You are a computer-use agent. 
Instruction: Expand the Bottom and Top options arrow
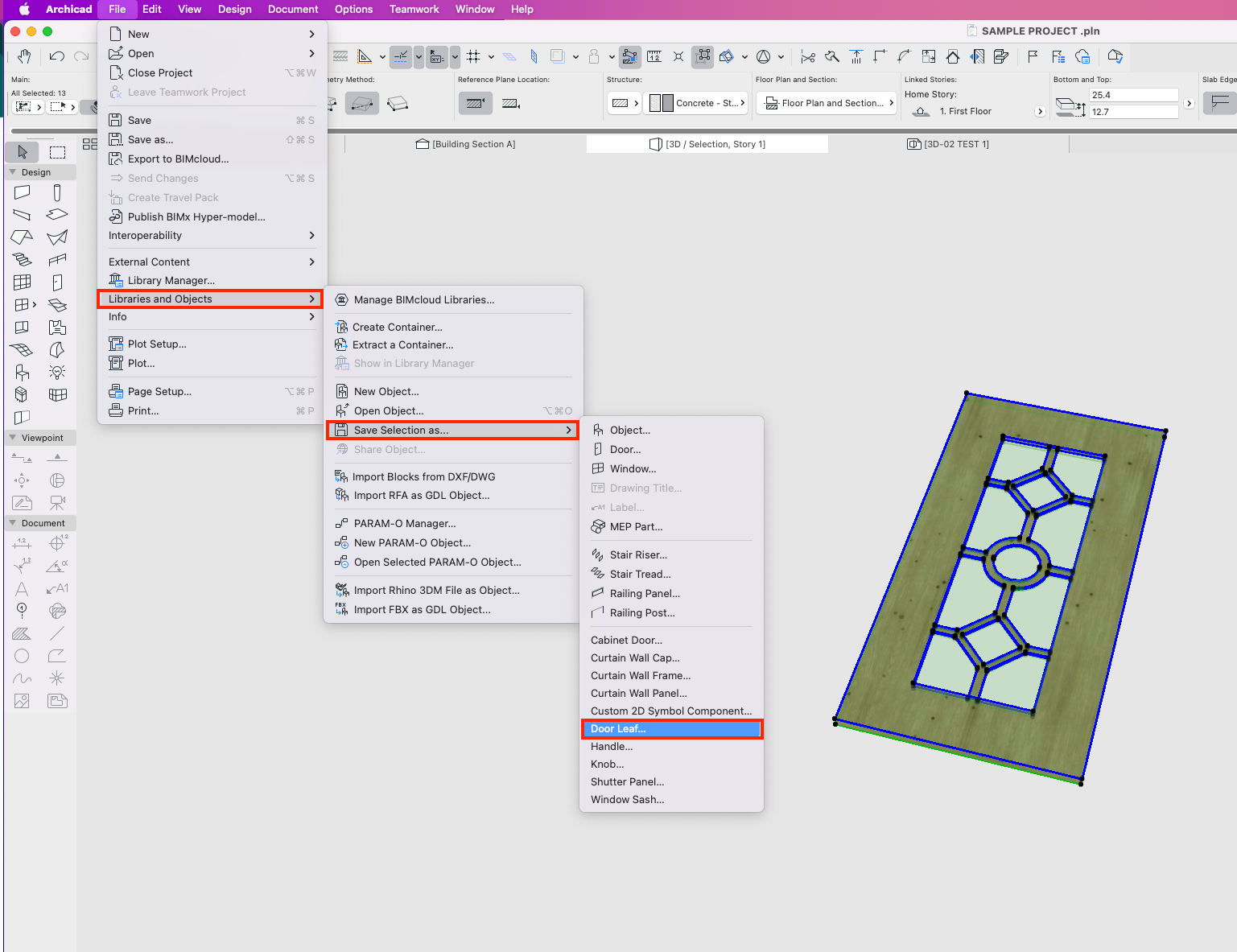pyautogui.click(x=1189, y=104)
